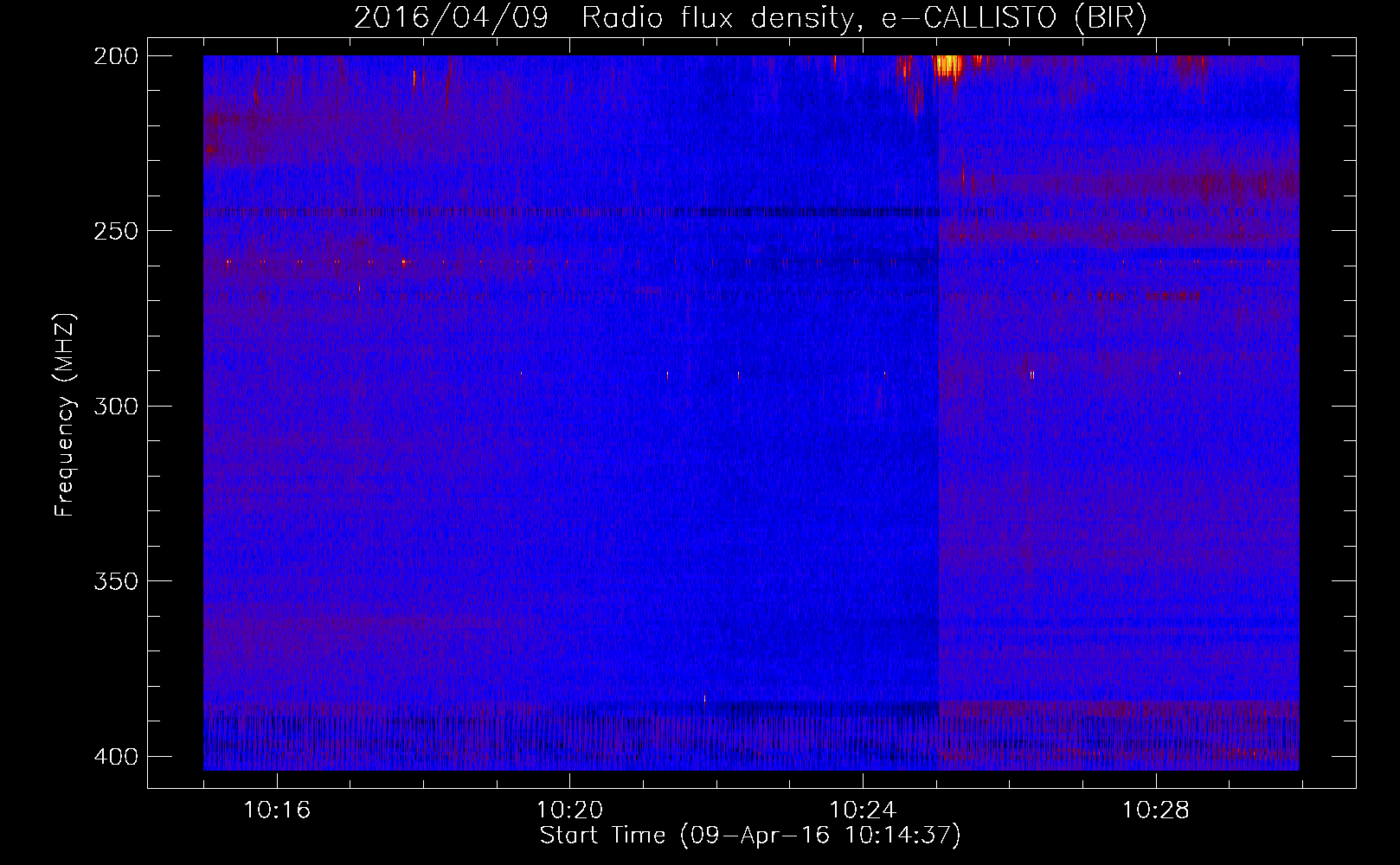This screenshot has height=865, width=1400.
Task: Click the 200 frequency tick label
Action: click(x=115, y=56)
